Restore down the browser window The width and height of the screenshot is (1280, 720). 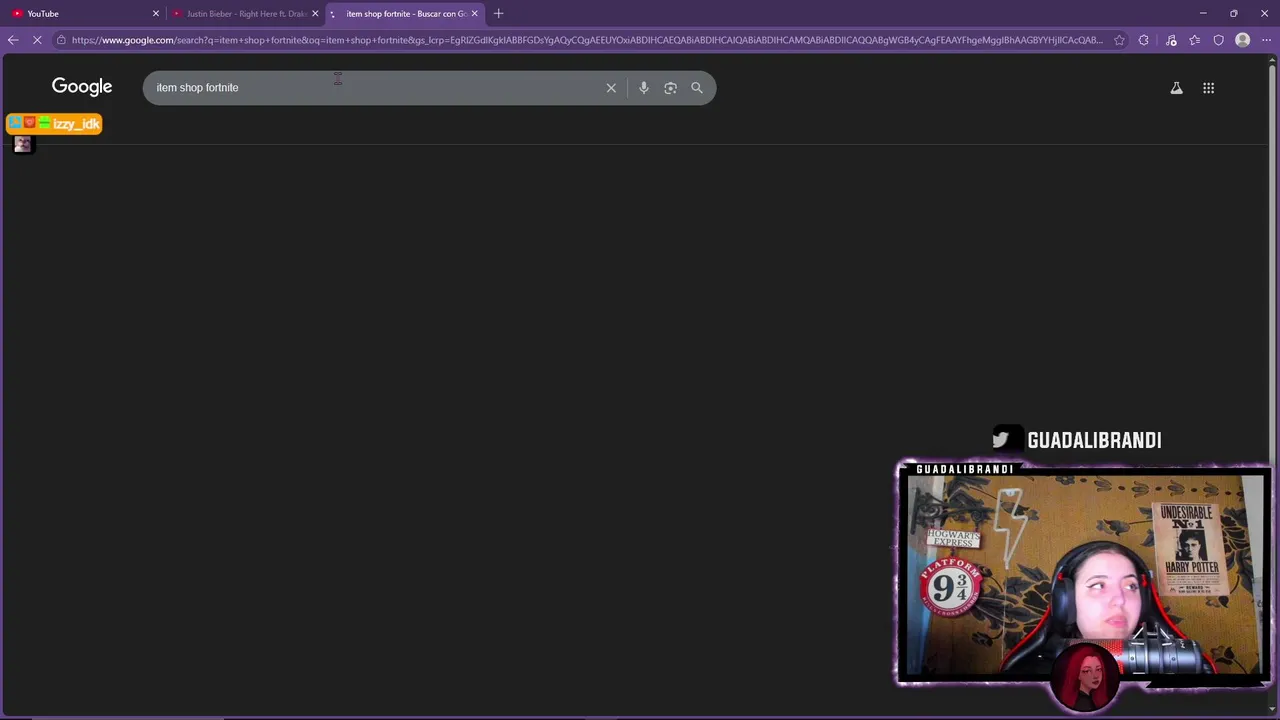1234,13
